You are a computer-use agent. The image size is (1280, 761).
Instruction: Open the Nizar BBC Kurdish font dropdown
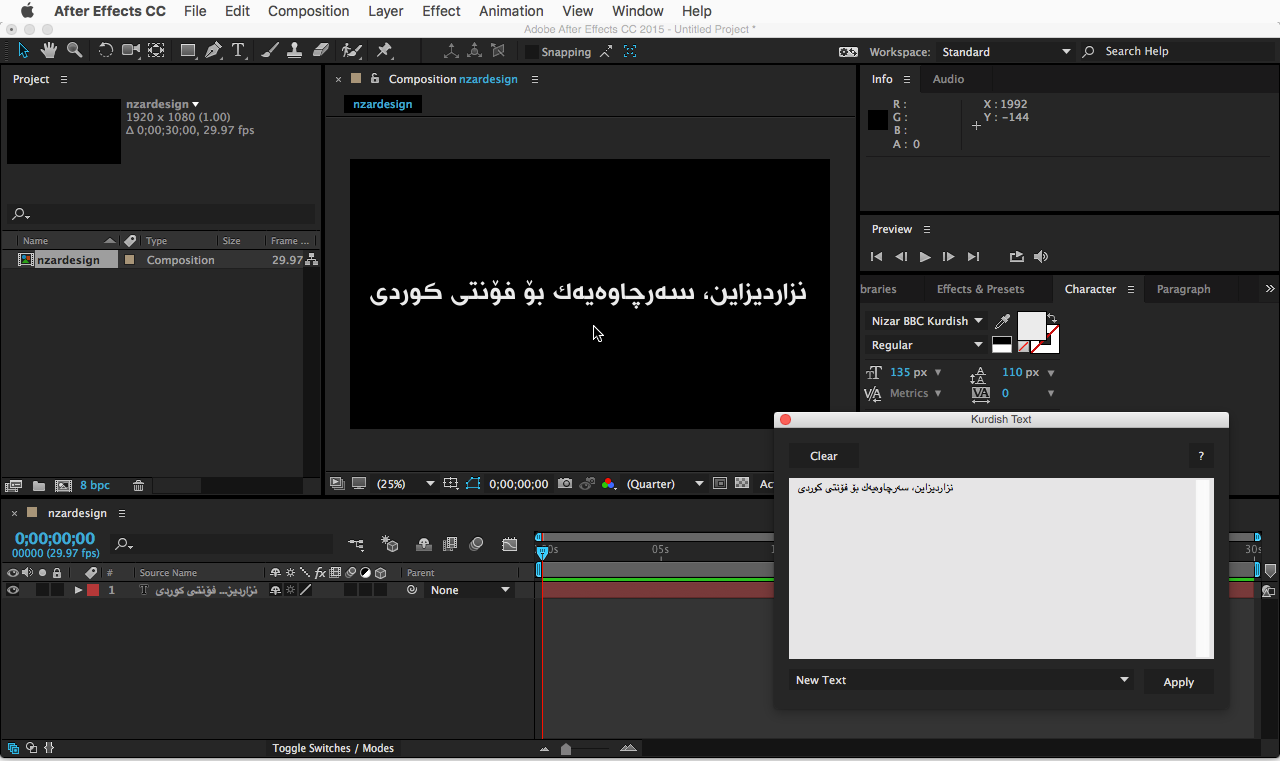tap(927, 321)
